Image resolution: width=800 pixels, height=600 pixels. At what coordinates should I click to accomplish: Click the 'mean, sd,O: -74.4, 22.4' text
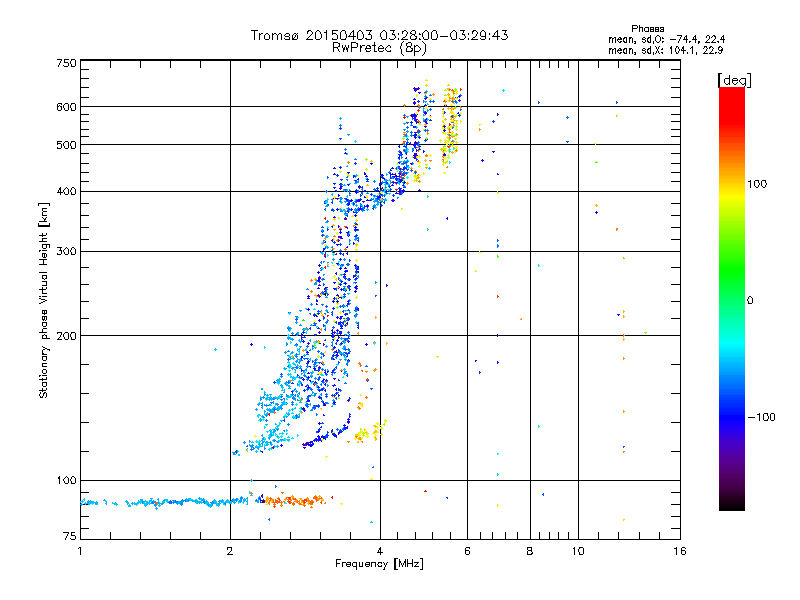[x=666, y=39]
